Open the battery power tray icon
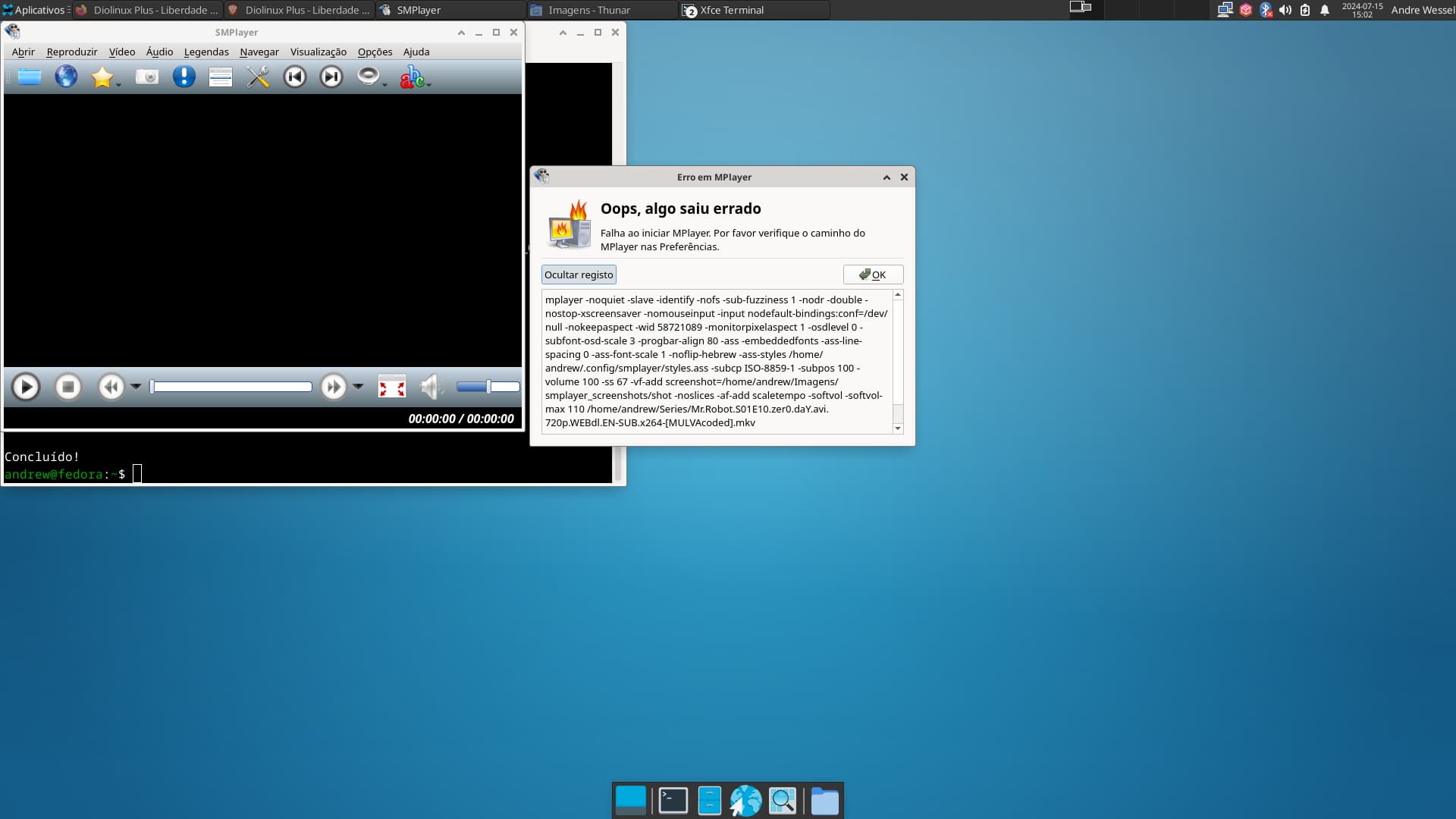This screenshot has width=1456, height=819. (1305, 10)
